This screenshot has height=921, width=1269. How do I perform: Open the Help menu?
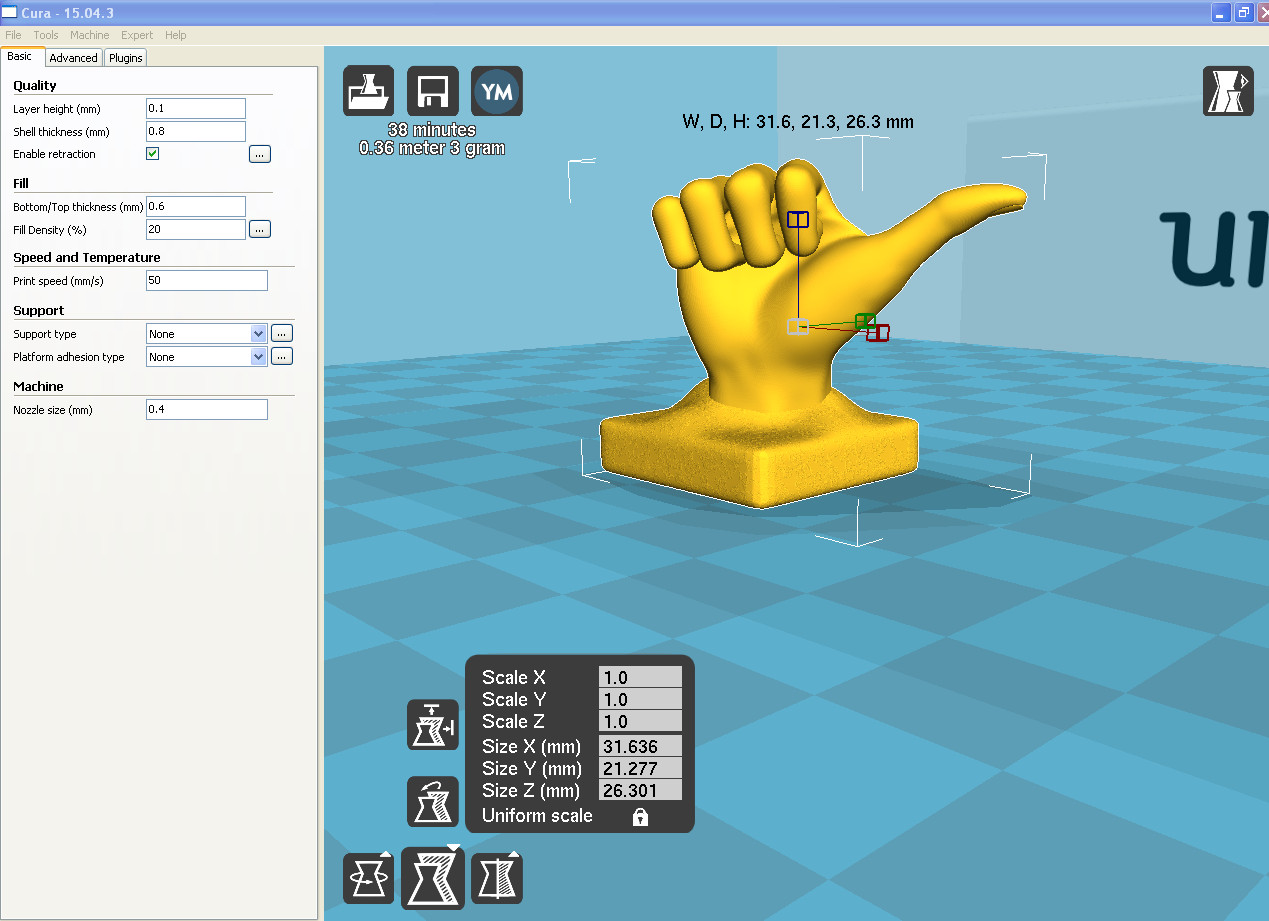[176, 35]
